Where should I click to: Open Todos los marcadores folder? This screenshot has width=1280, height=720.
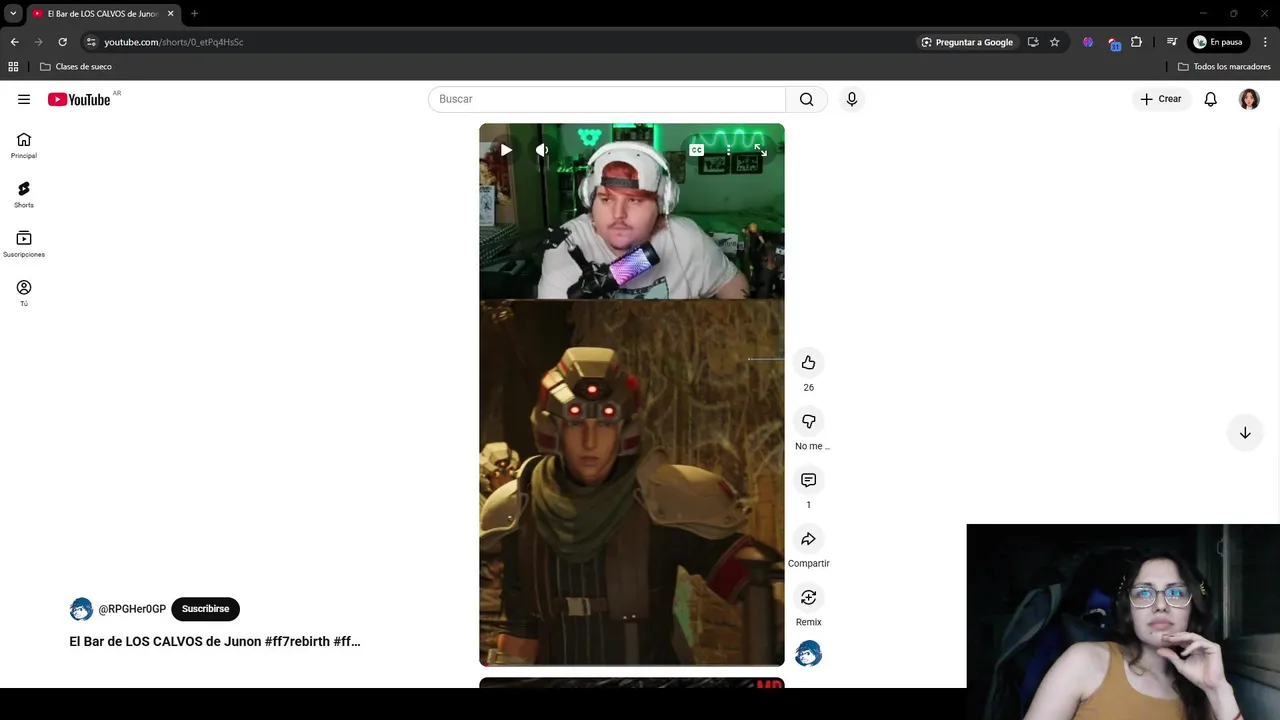[x=1224, y=67]
